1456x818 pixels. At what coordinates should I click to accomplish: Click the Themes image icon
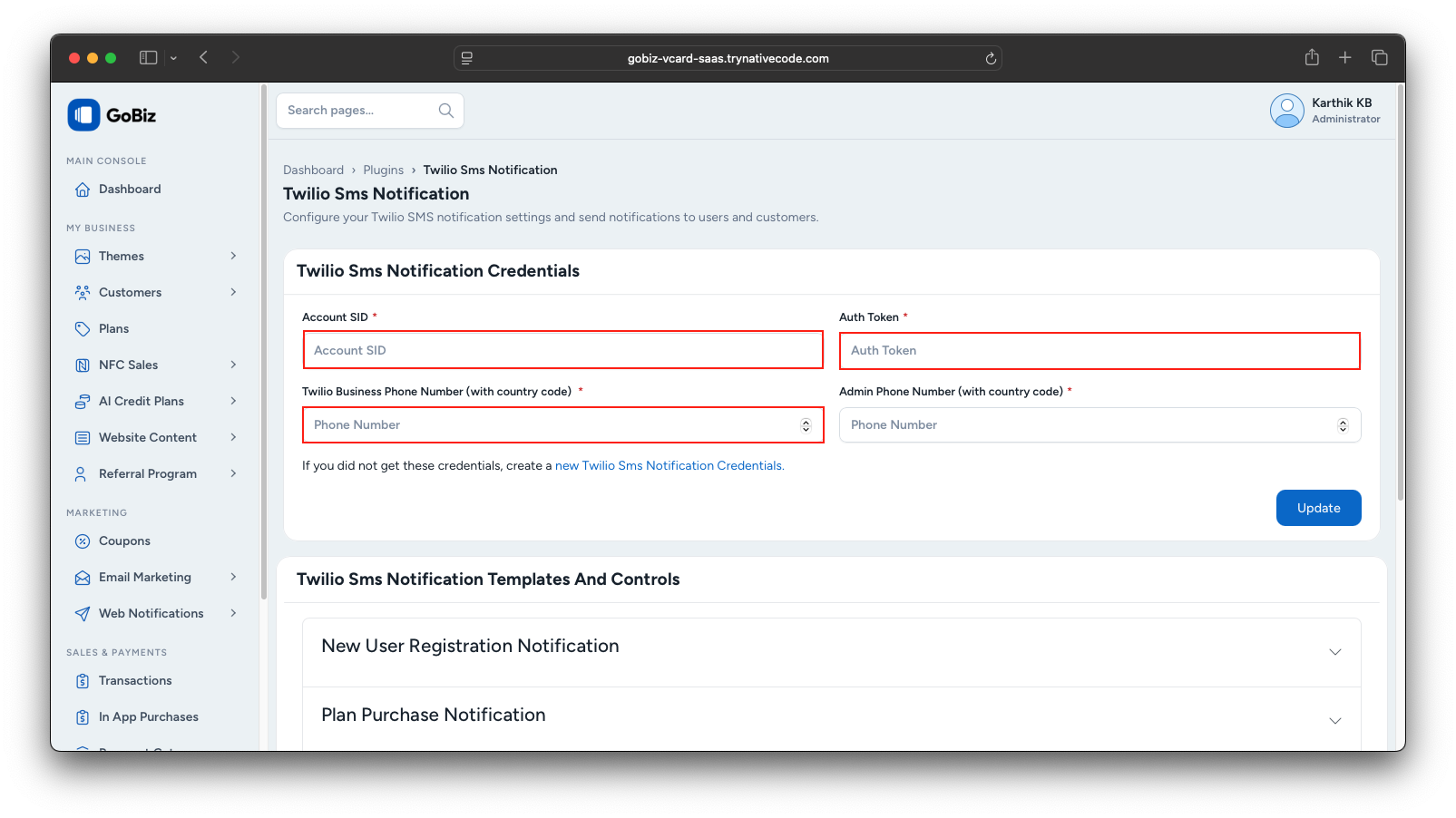[x=83, y=257]
